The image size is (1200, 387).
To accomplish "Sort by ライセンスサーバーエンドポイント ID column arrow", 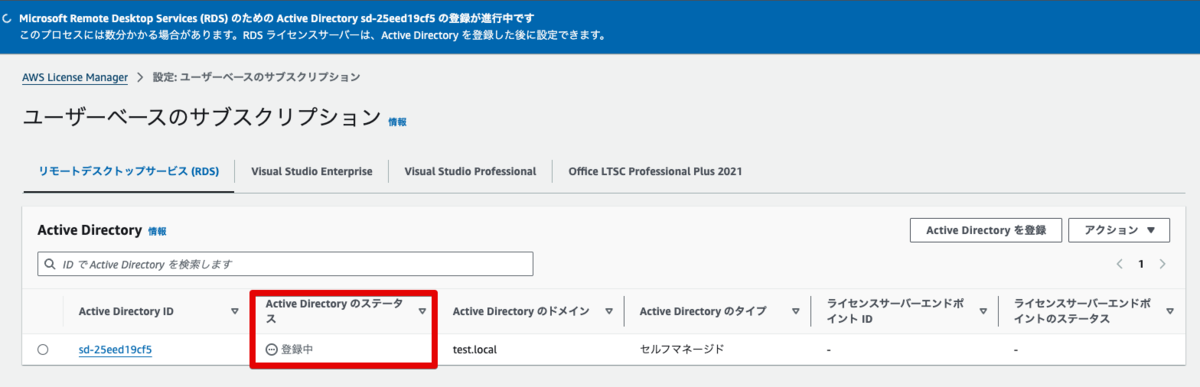I will point(983,311).
